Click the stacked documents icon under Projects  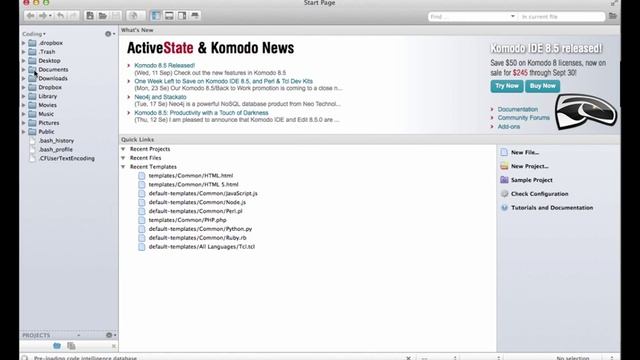(x=71, y=346)
